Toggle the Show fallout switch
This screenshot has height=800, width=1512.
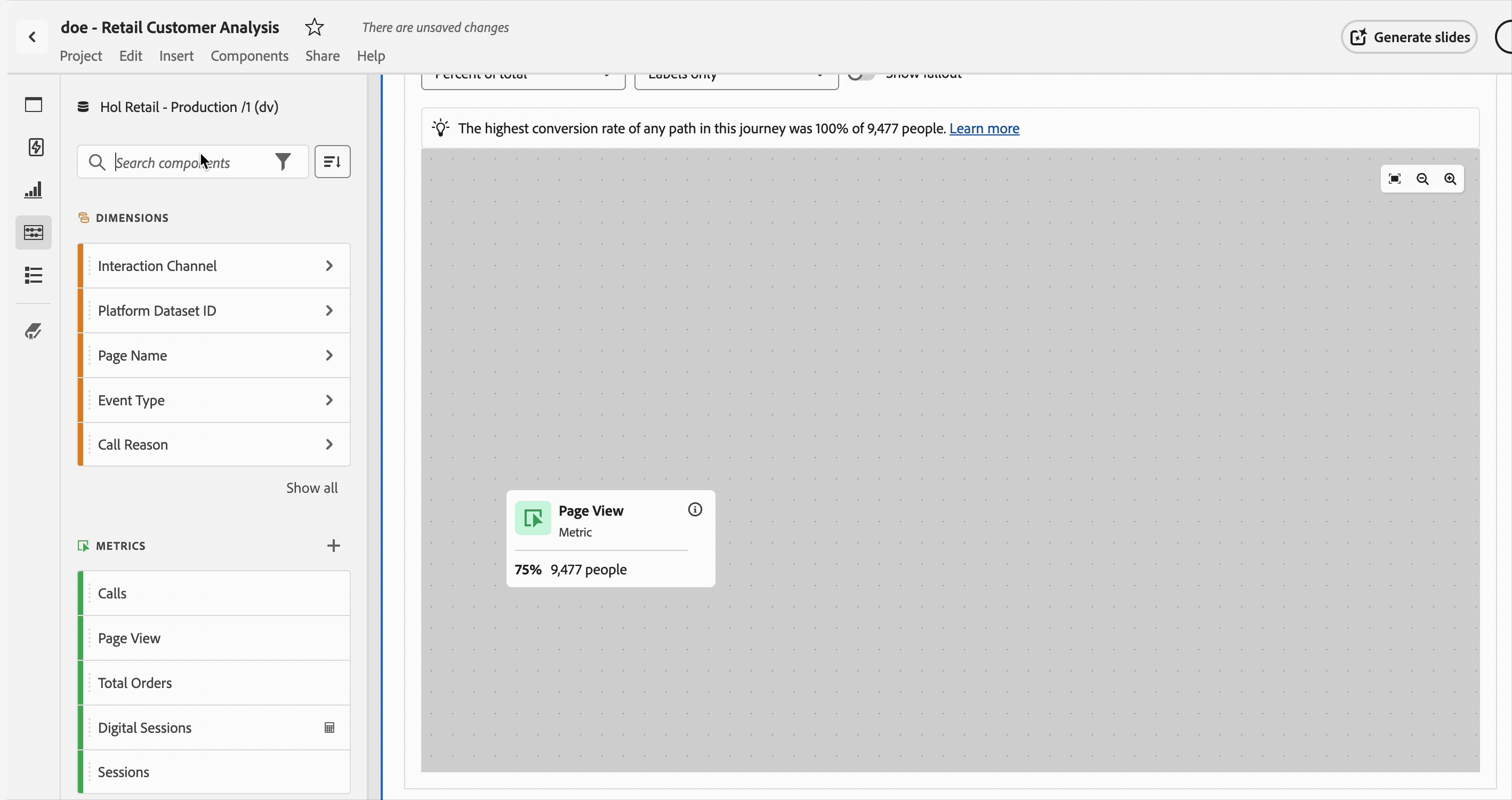coord(861,75)
